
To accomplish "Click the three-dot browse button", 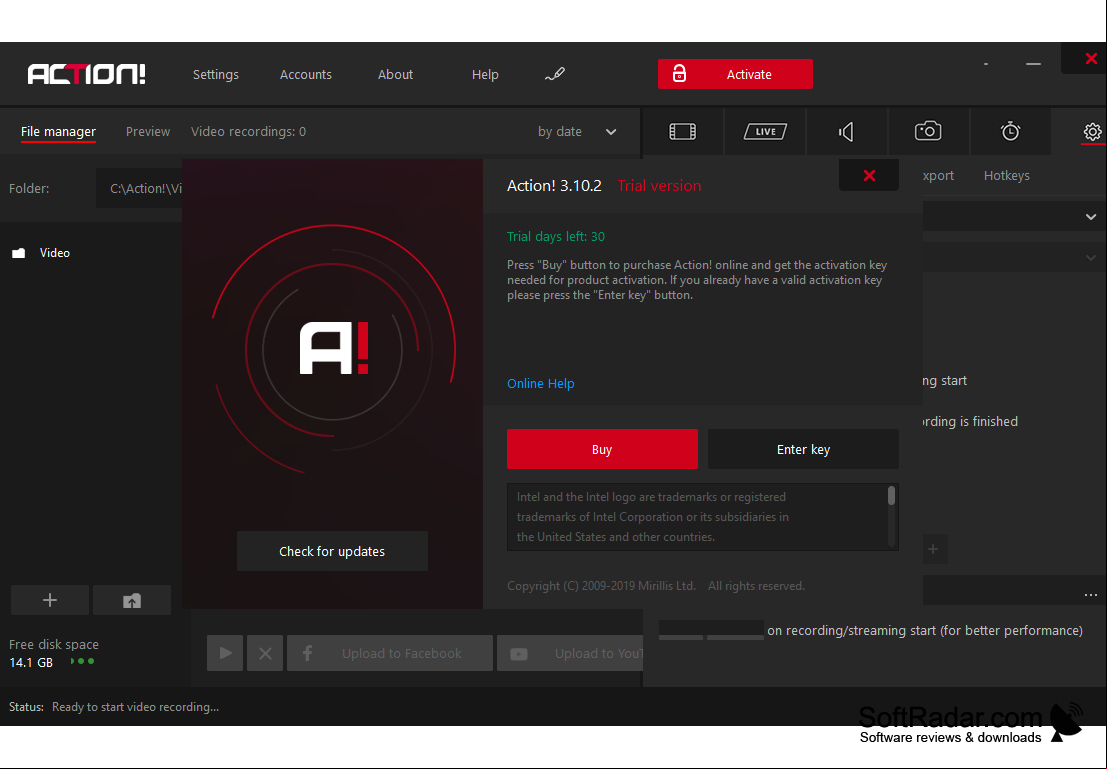I will click(1091, 595).
